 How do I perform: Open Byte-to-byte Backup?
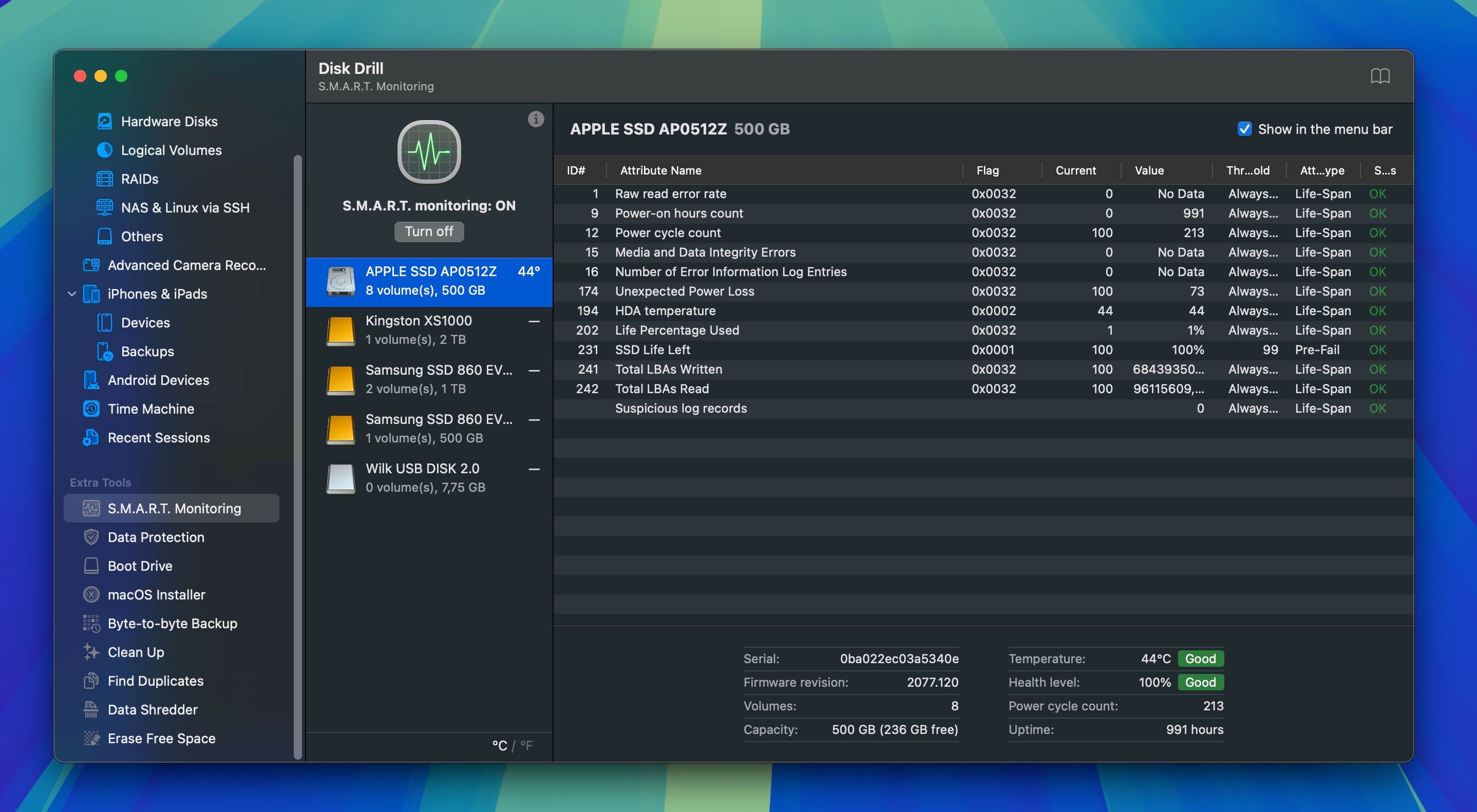(x=172, y=624)
